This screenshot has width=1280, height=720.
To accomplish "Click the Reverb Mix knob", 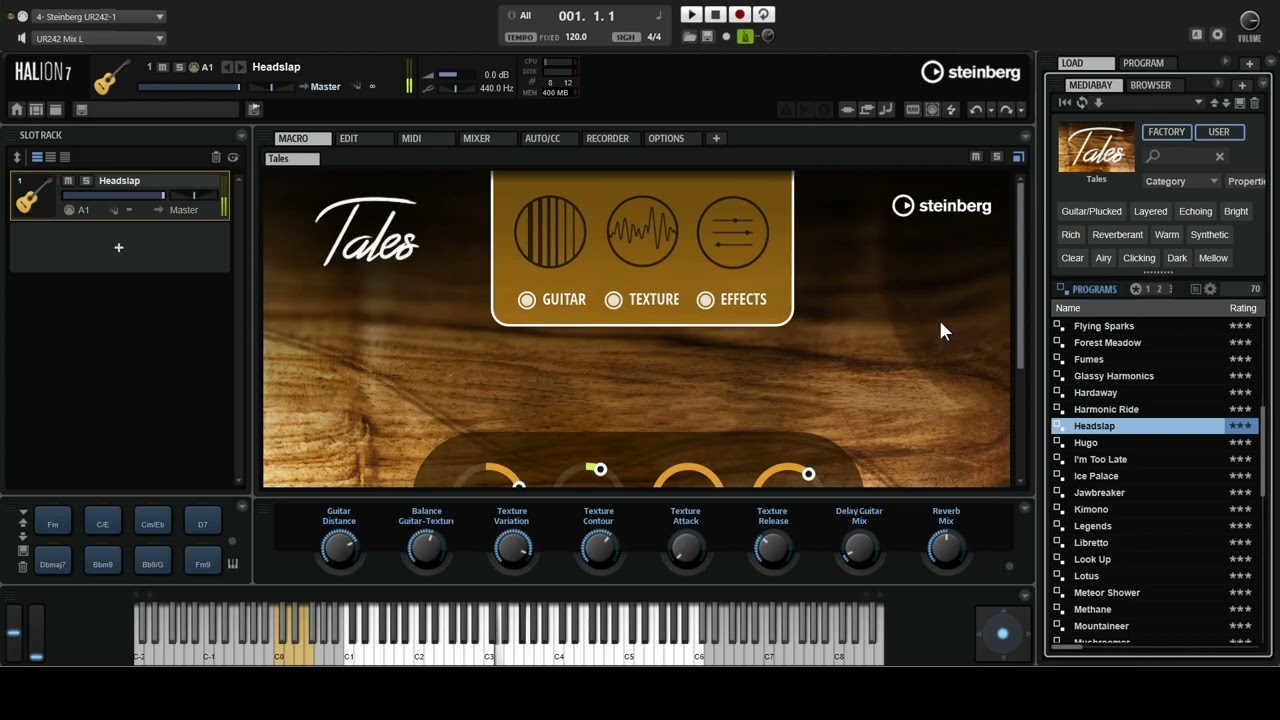I will click(946, 549).
